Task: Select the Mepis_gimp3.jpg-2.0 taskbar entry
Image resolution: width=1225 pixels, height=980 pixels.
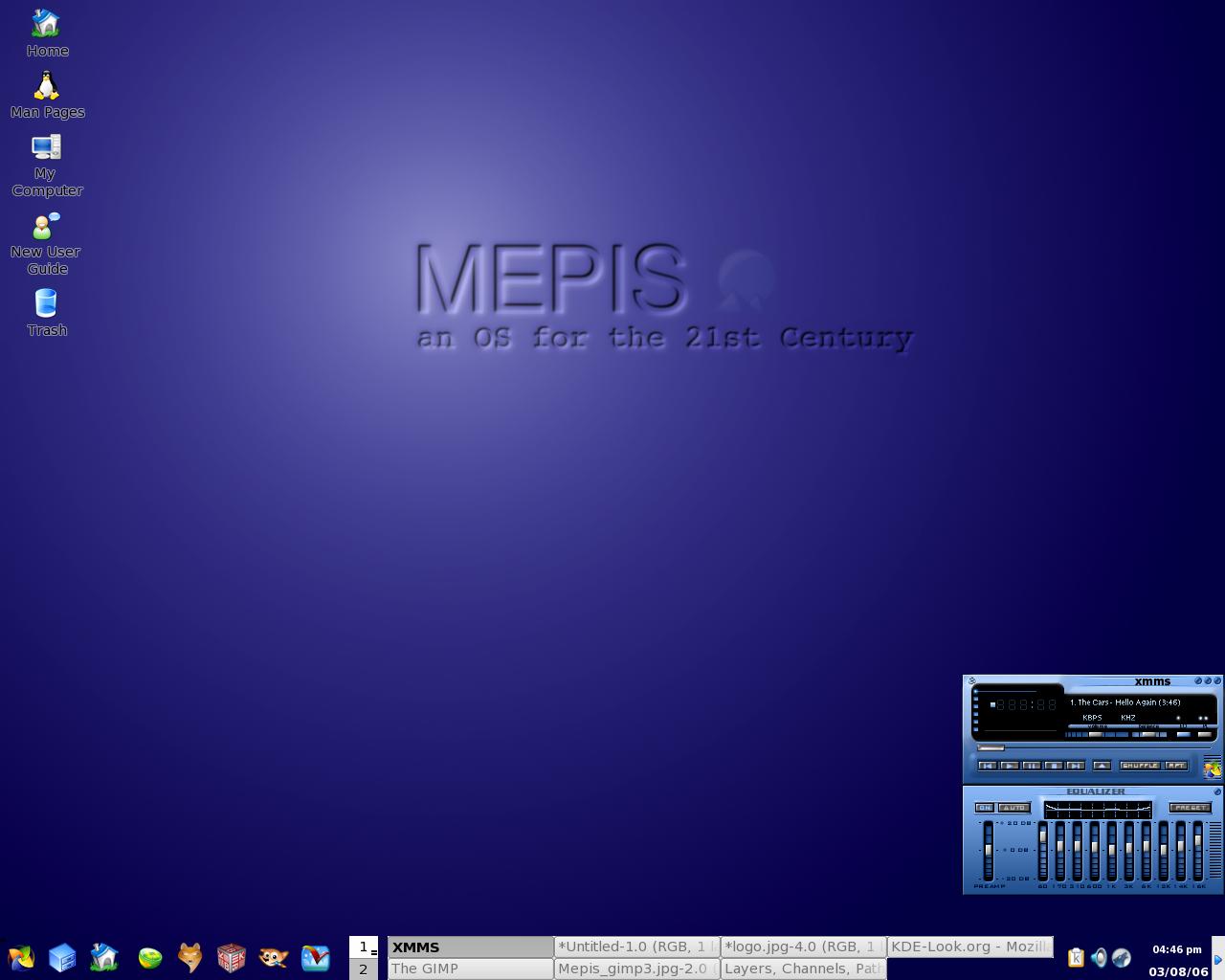Action: click(636, 969)
